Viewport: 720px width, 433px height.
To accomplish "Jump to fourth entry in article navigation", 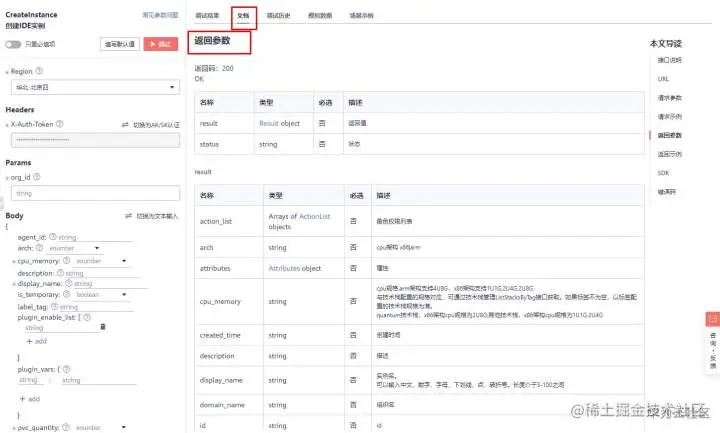I will pyautogui.click(x=669, y=117).
